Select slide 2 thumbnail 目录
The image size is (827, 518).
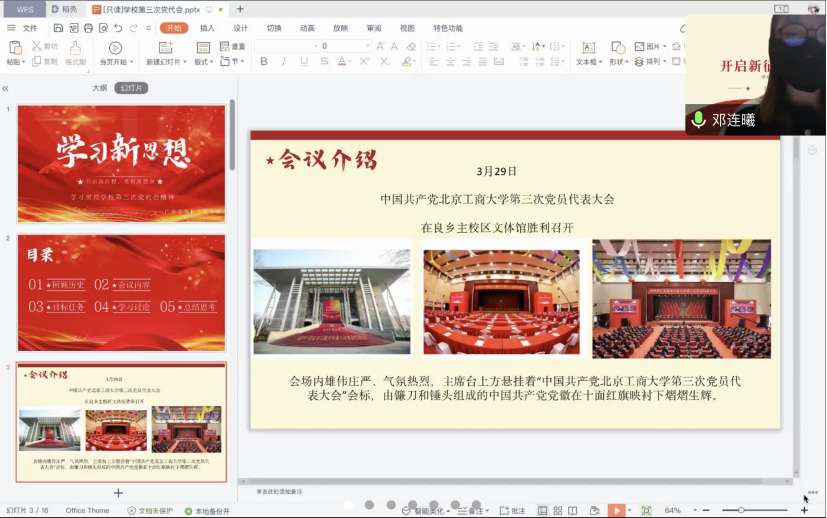coord(121,293)
